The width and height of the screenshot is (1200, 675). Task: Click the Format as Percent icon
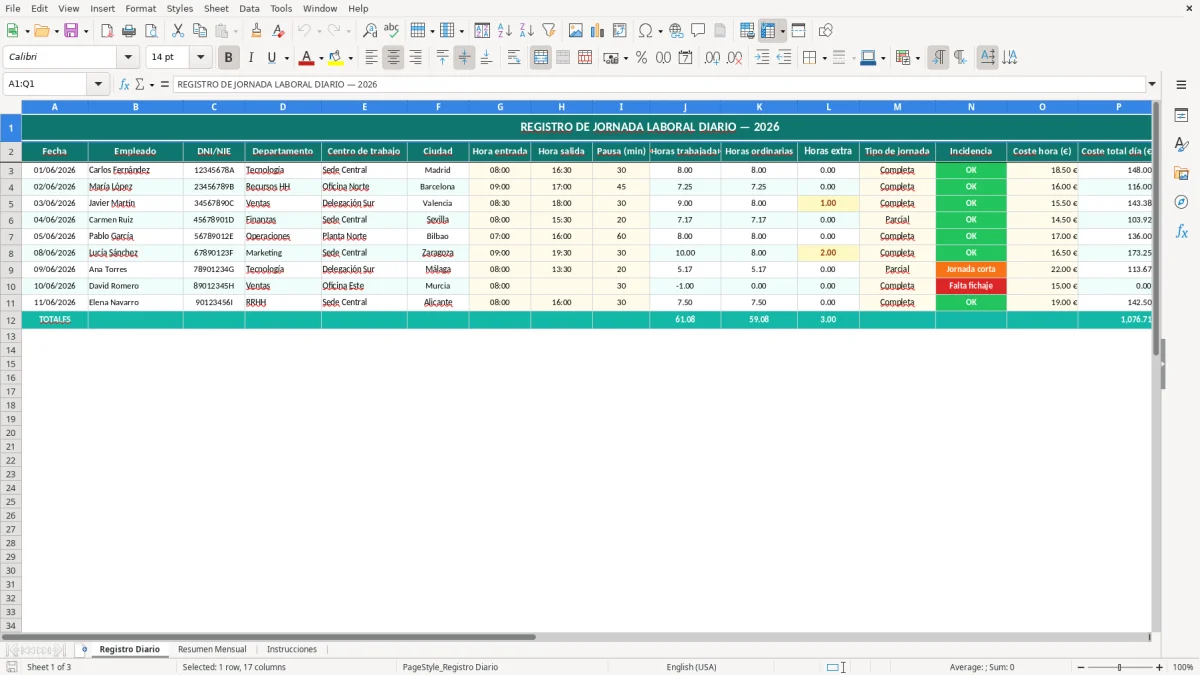coord(641,58)
